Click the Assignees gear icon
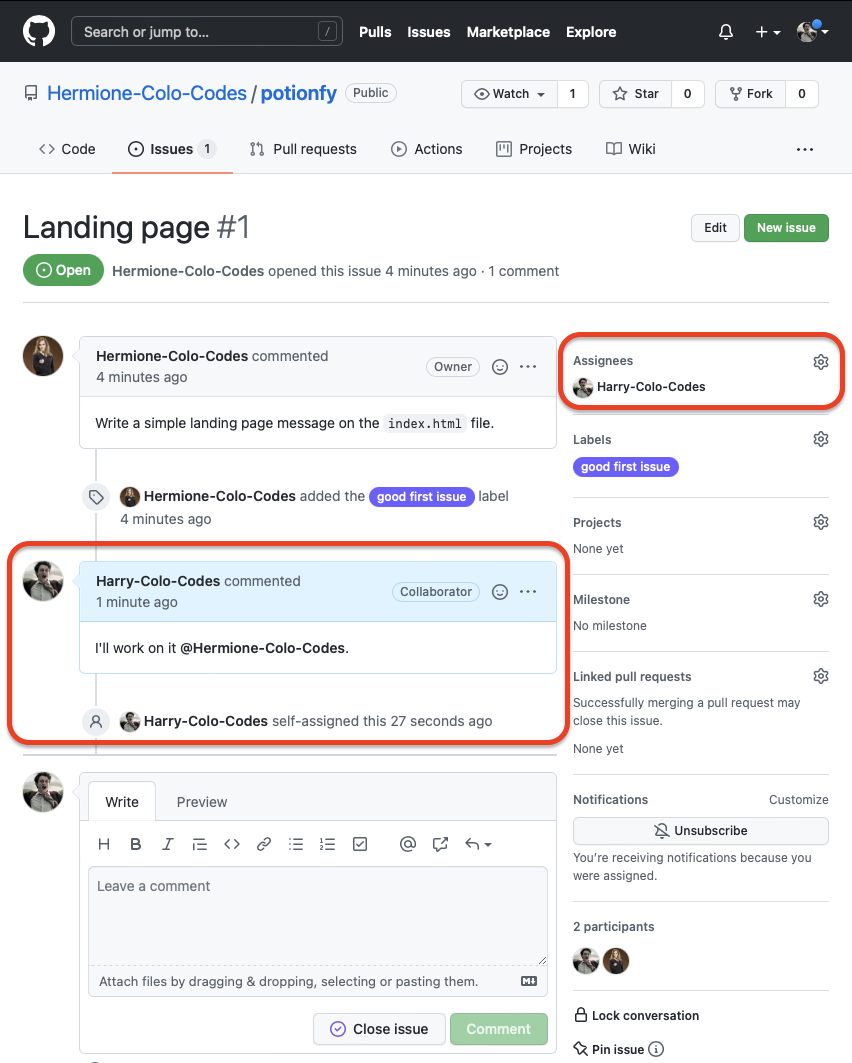Screen dimensions: 852x1063 tap(821, 362)
